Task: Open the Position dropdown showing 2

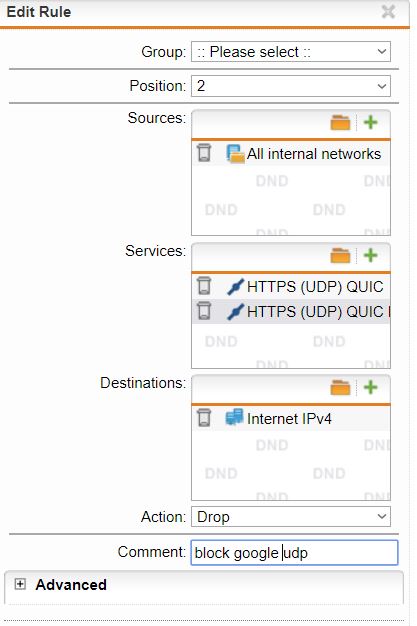Action: pyautogui.click(x=291, y=86)
